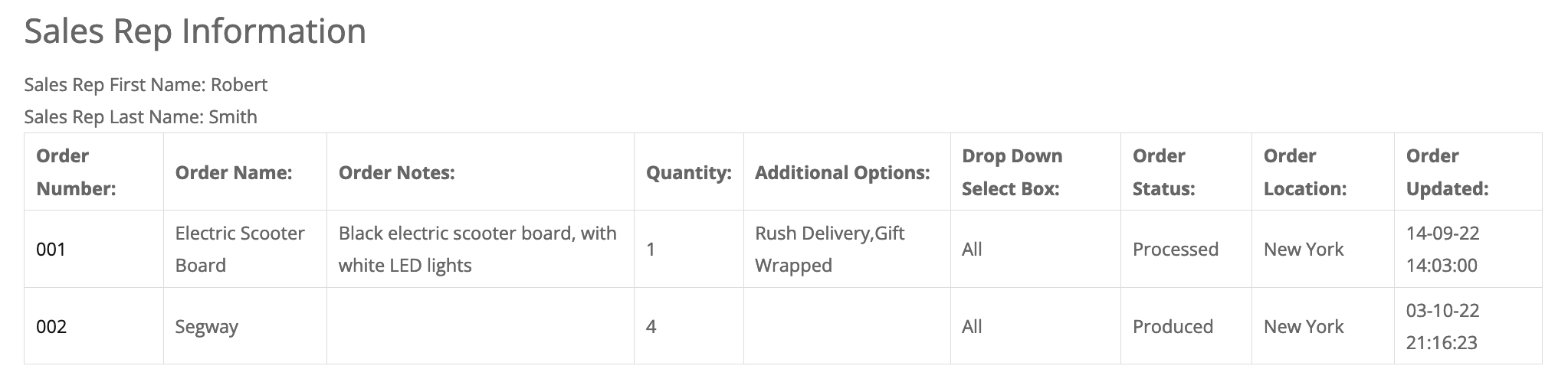Click the Order Name column header
The height and width of the screenshot is (392, 1568).
(x=234, y=172)
